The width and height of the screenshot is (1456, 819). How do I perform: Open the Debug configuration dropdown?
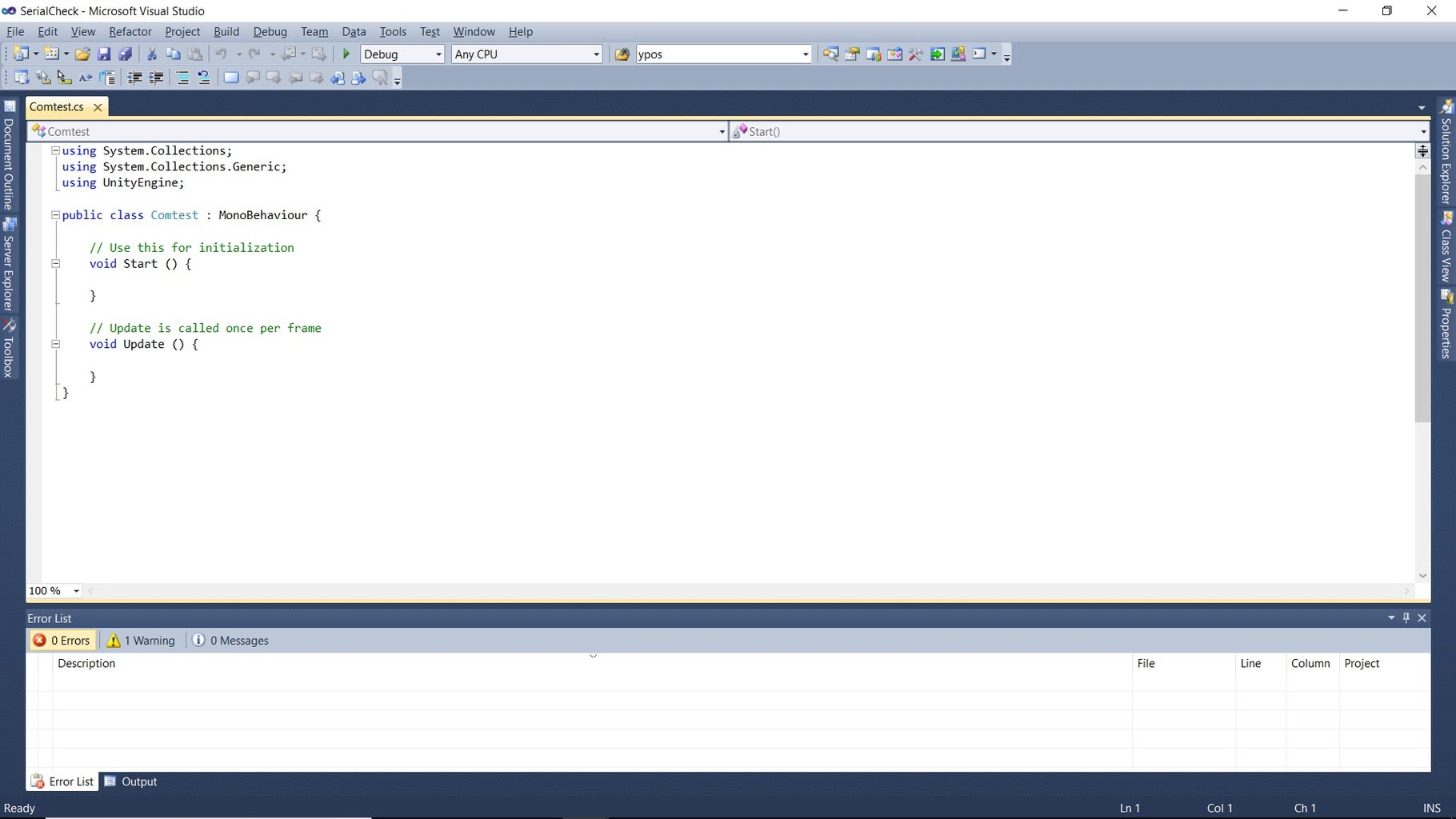pyautogui.click(x=402, y=54)
